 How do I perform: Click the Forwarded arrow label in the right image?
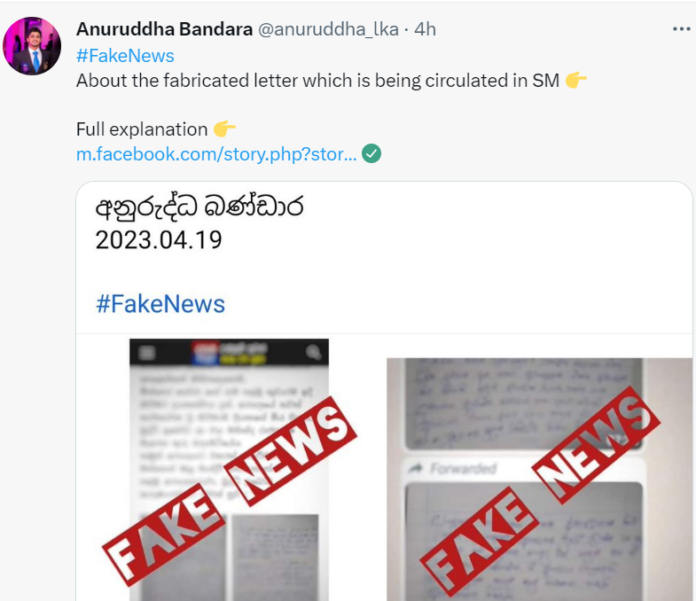[x=453, y=468]
